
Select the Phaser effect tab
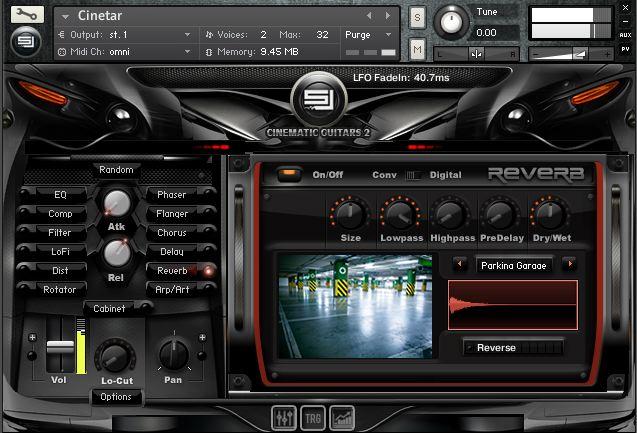[171, 194]
